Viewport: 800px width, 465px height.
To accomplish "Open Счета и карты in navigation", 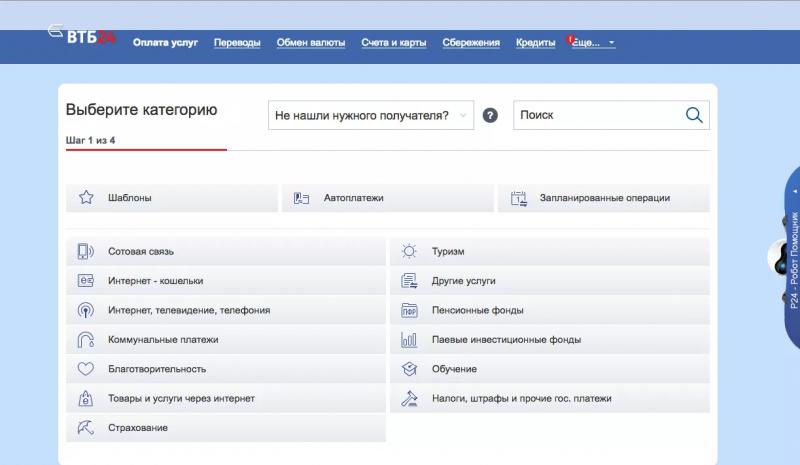I will pos(393,42).
